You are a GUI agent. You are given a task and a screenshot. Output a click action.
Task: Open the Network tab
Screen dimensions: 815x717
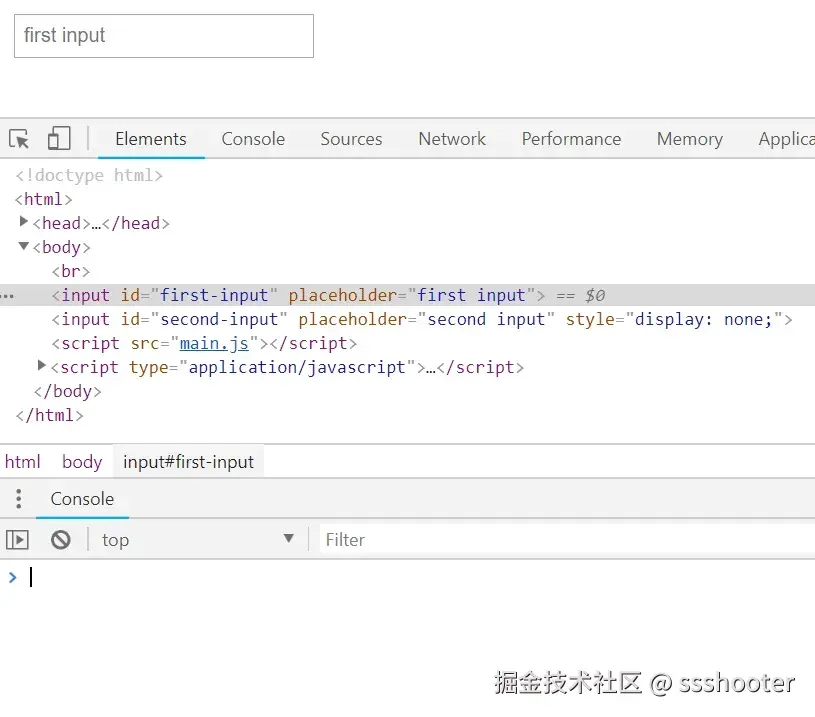coord(452,139)
